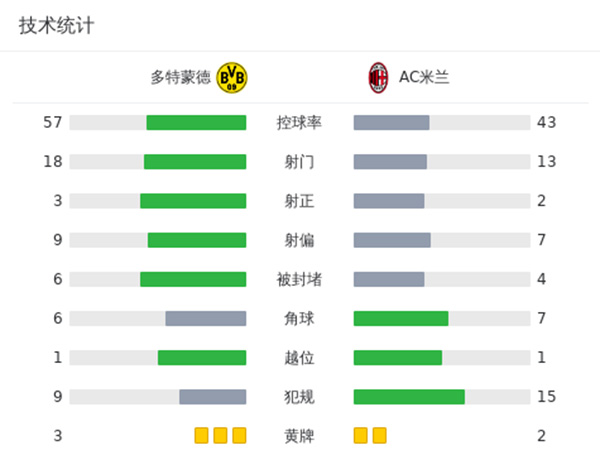Click the 黄牌 yellow card label

(300, 436)
